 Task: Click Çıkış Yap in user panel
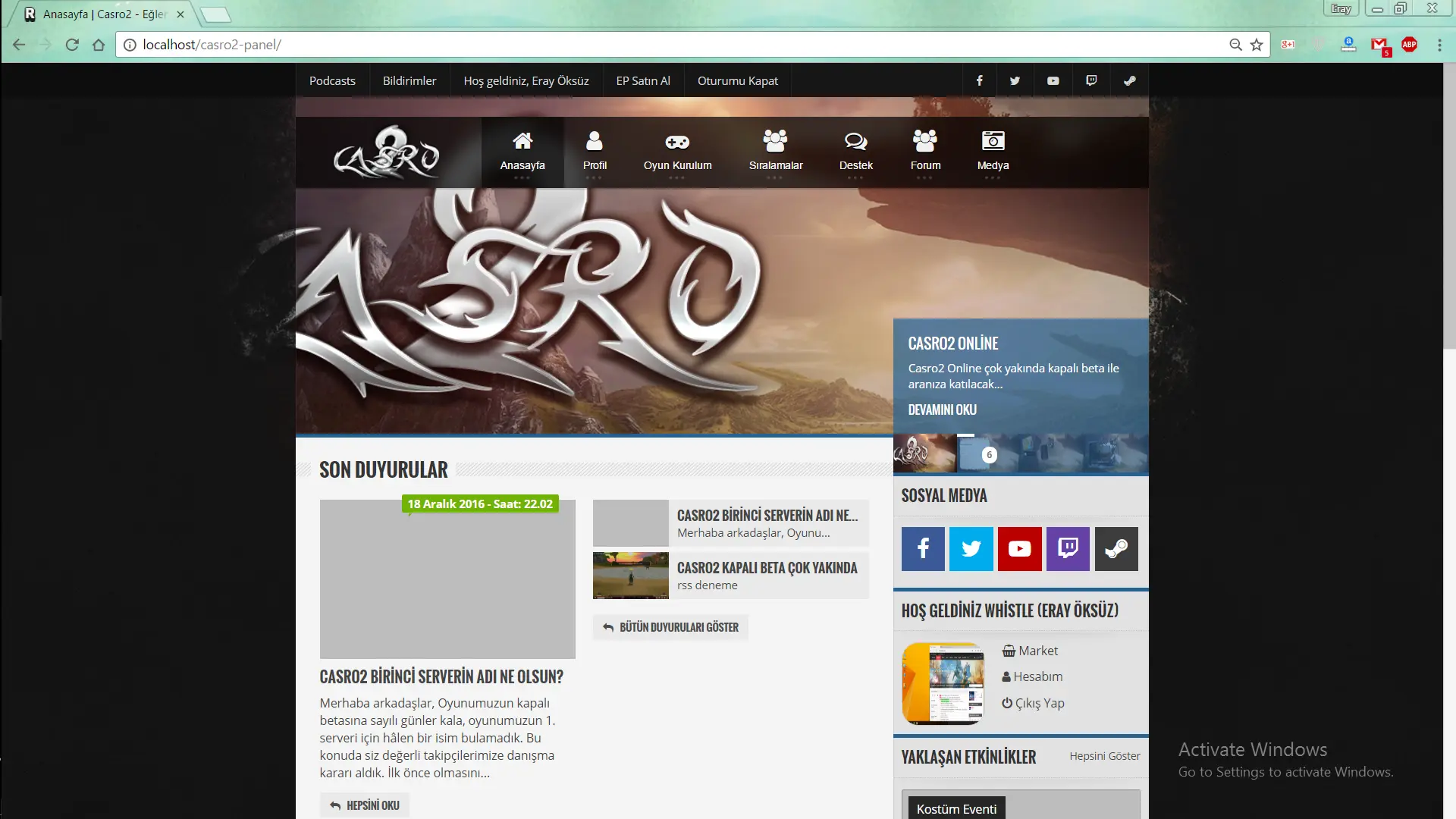click(x=1033, y=703)
